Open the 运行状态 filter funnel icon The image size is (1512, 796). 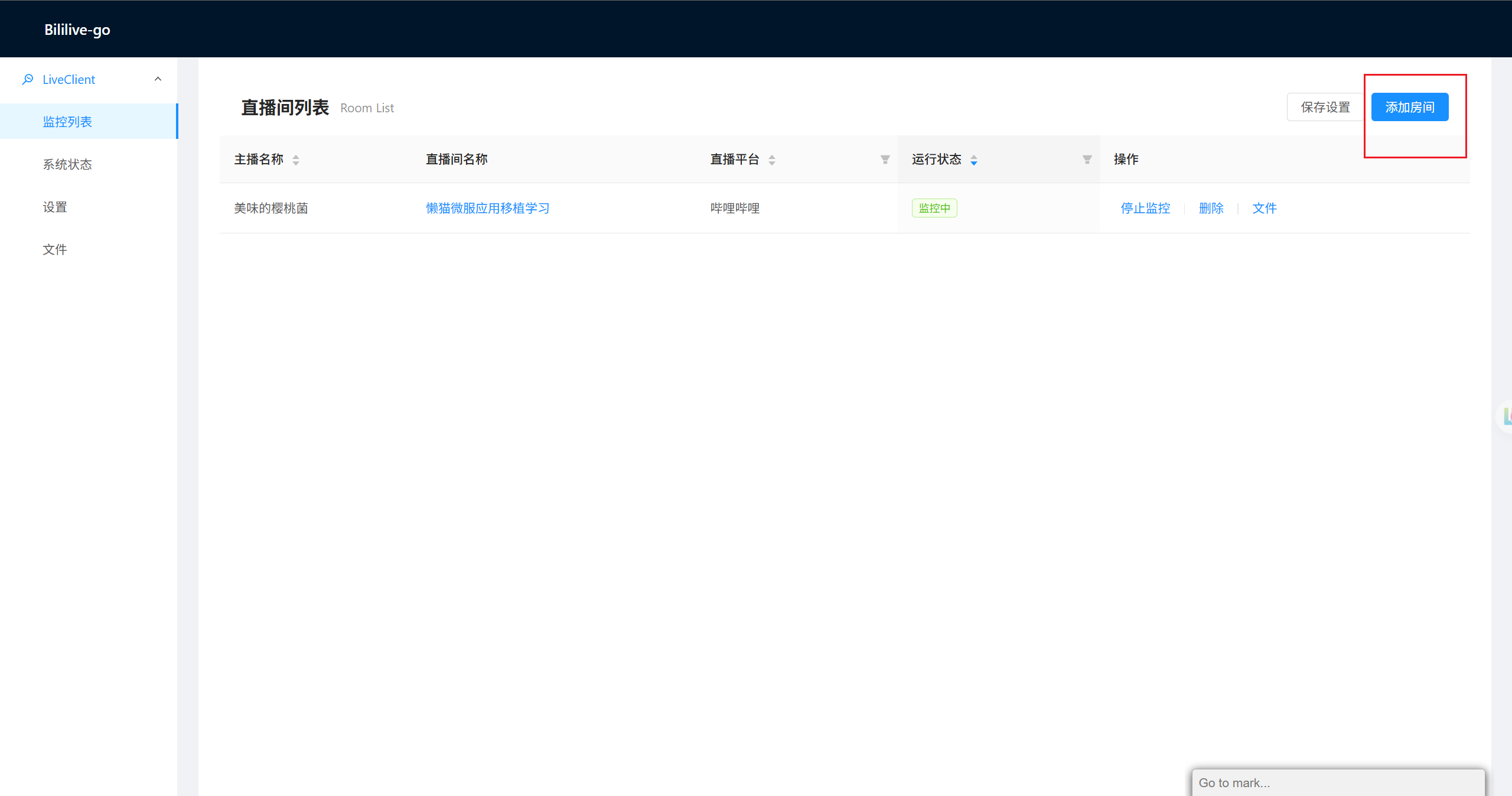pos(1087,160)
